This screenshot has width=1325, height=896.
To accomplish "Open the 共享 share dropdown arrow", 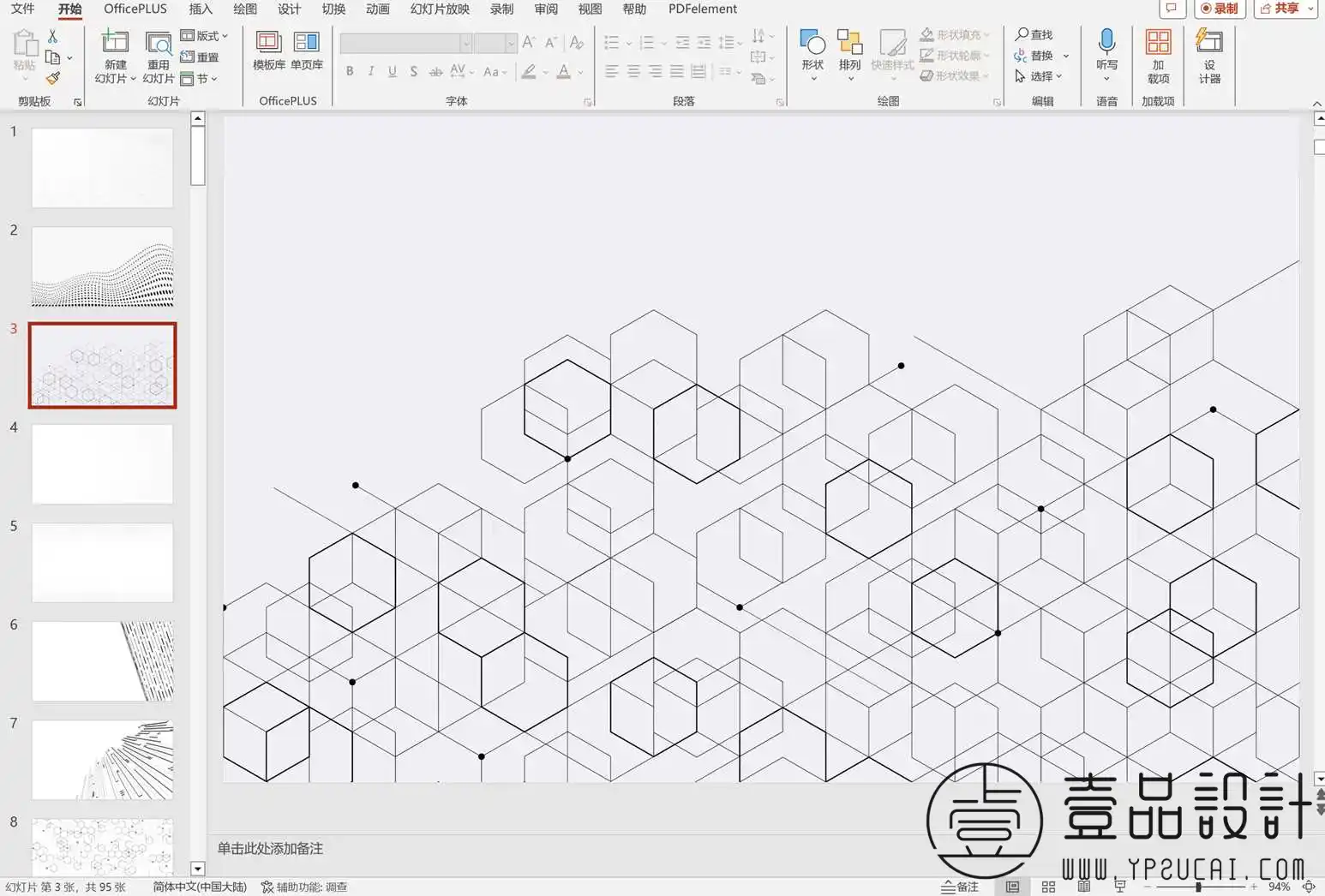I will (1310, 9).
